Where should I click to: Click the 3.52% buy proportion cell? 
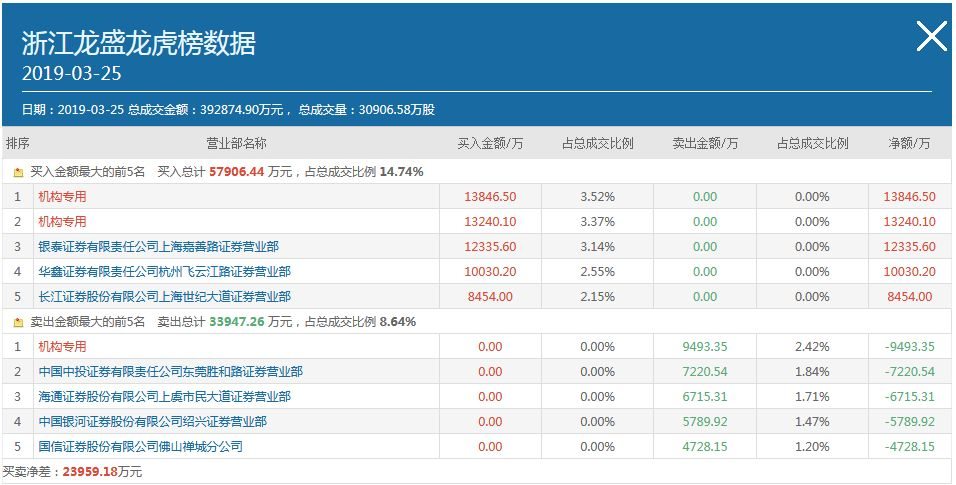598,196
